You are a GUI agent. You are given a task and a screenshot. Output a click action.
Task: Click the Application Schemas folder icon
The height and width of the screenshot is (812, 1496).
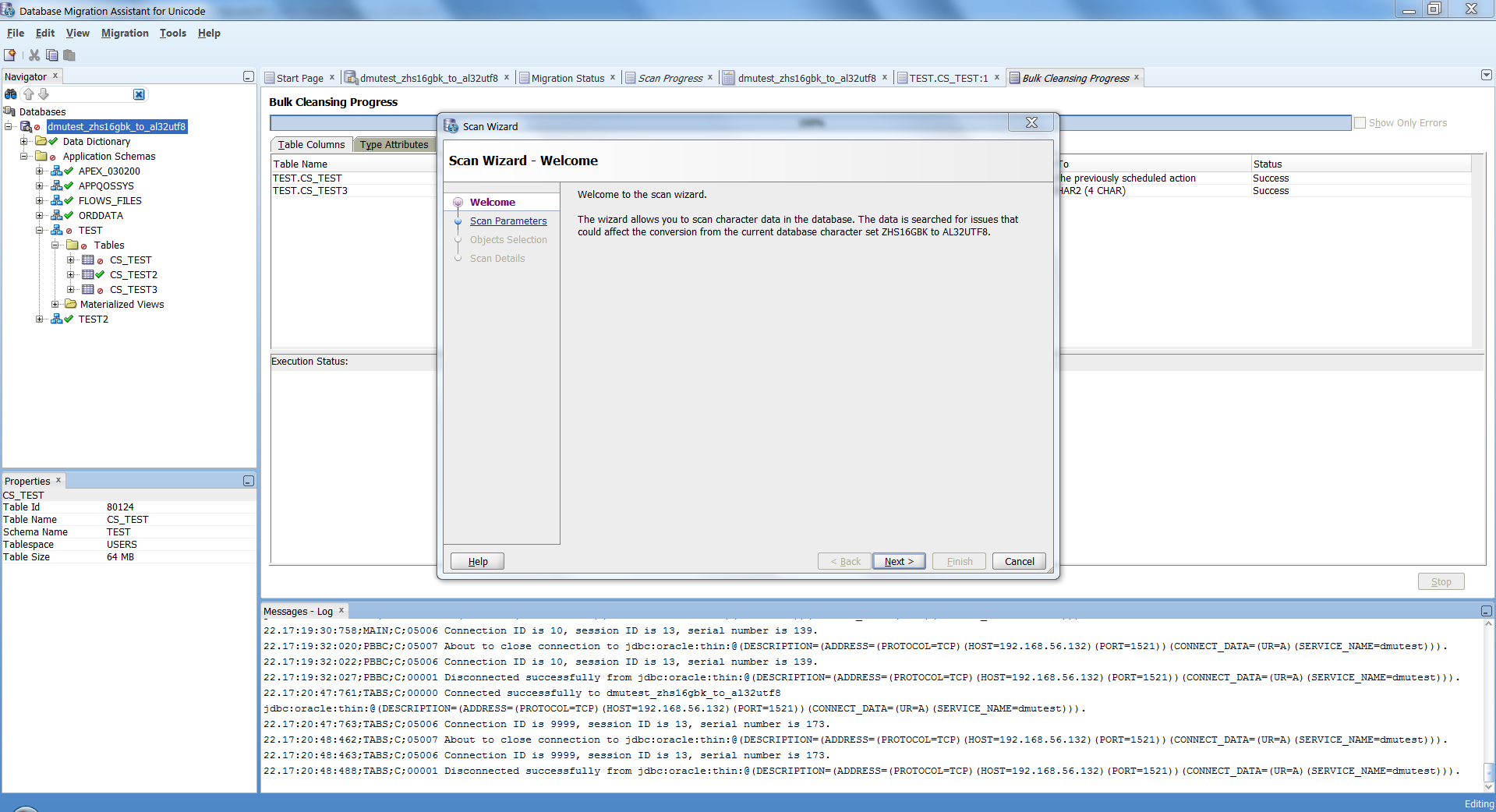tap(41, 156)
